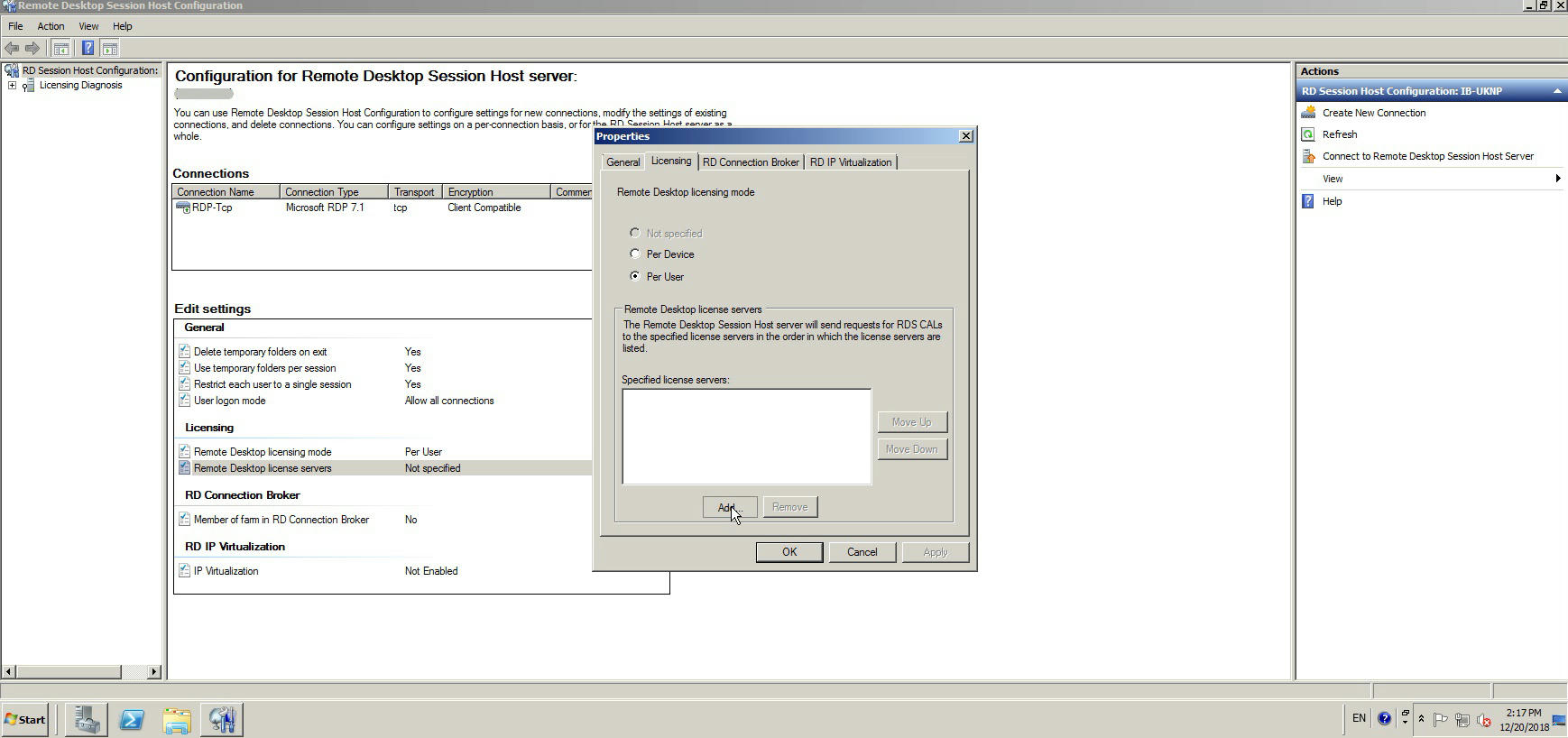Select the Per Device licensing mode

(x=635, y=254)
